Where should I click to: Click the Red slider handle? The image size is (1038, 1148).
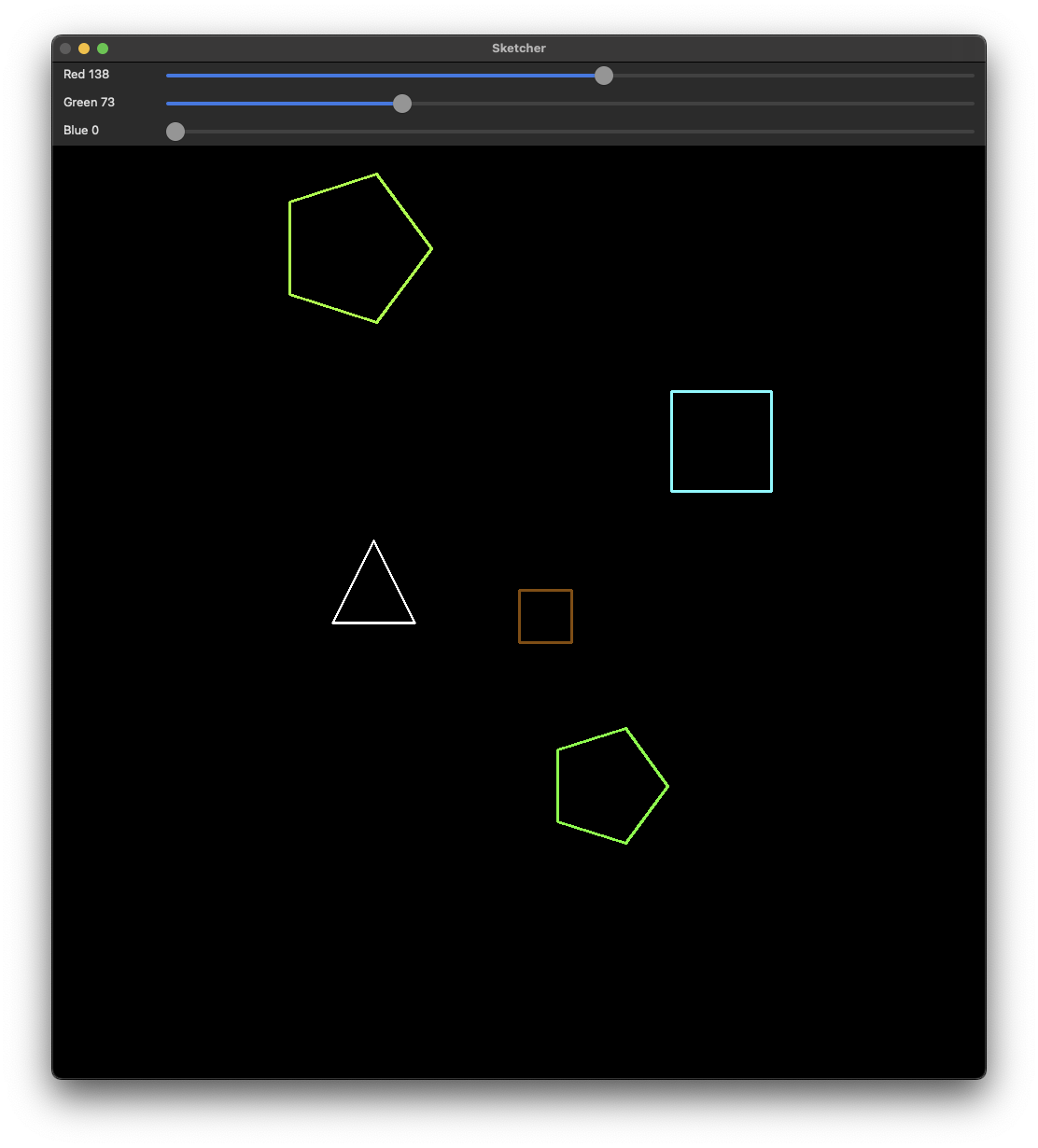[x=604, y=76]
